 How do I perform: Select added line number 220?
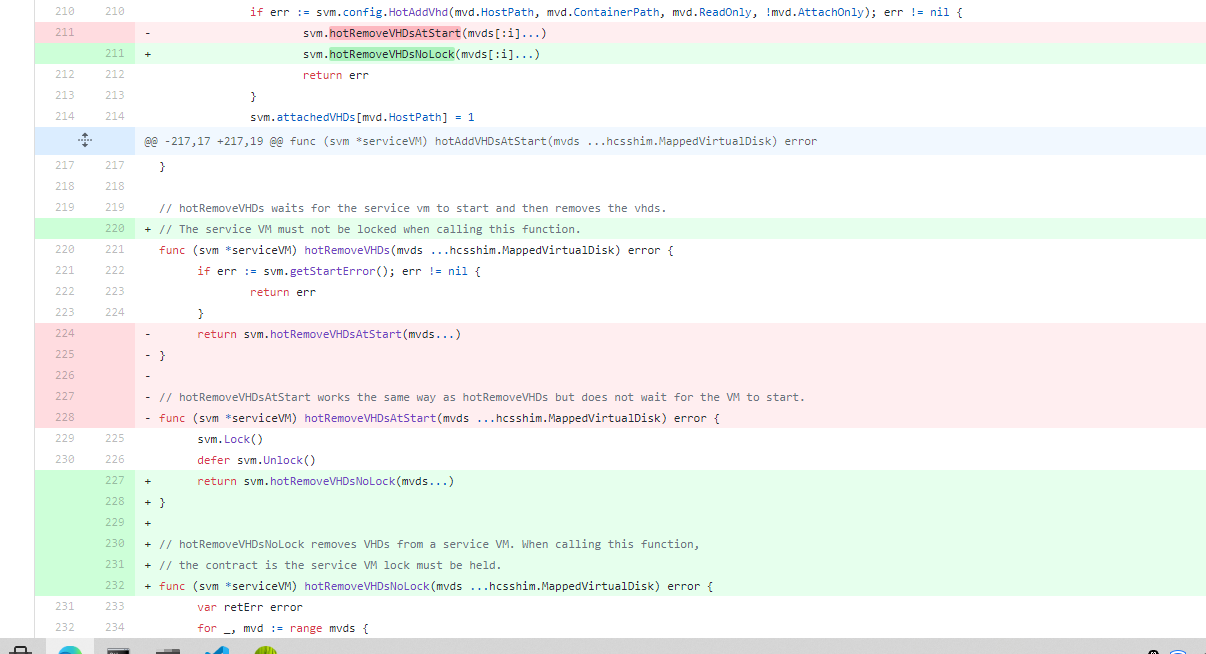114,229
